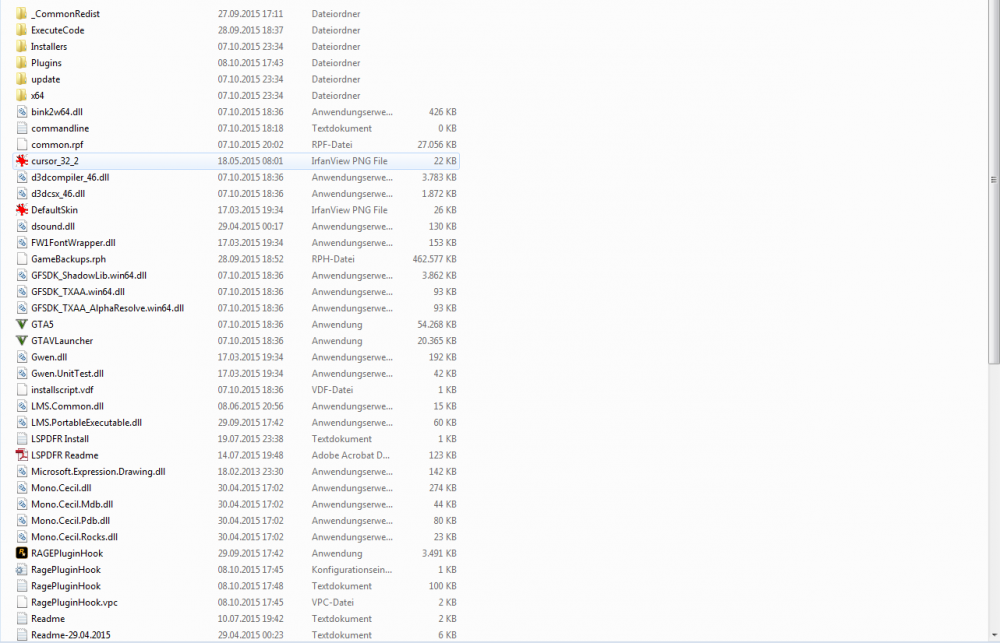The image size is (1000, 643).
Task: Click the Gwen.dll file icon
Action: point(22,357)
